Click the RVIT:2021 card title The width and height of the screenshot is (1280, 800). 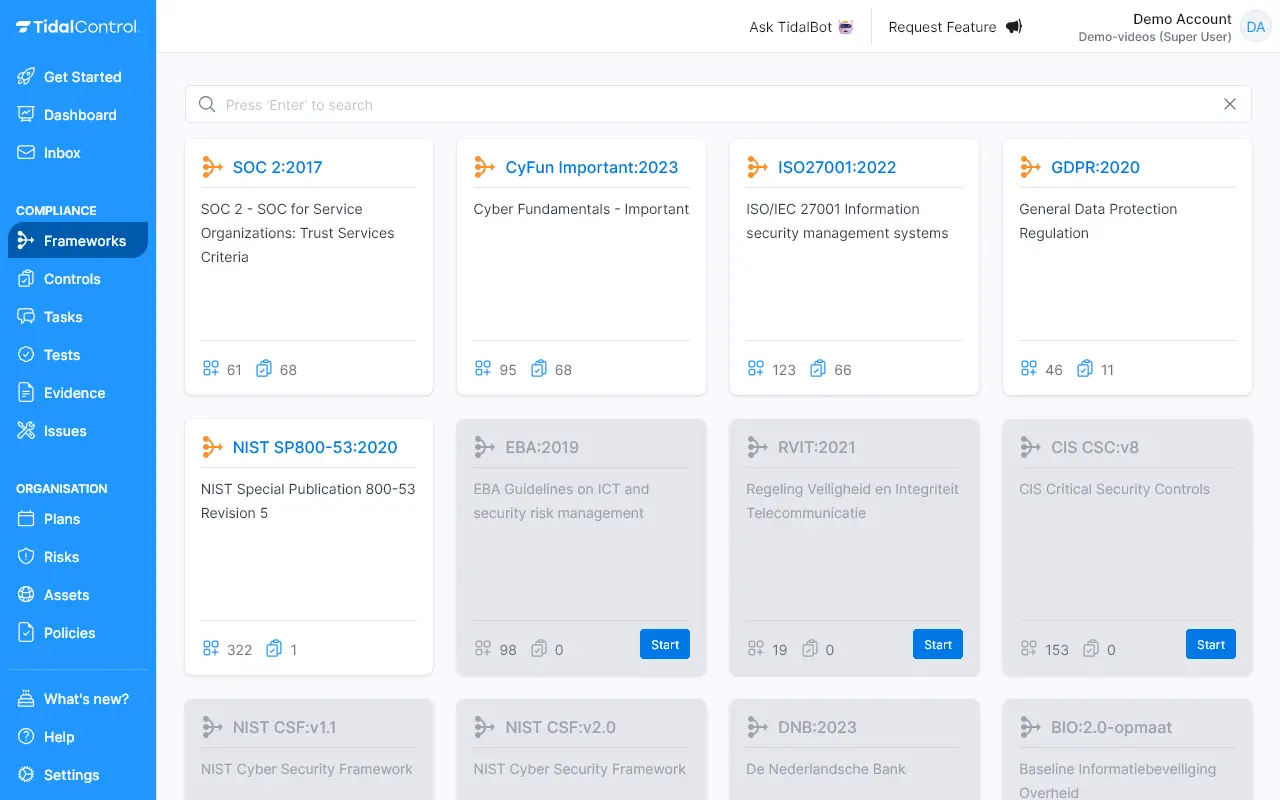click(x=817, y=447)
